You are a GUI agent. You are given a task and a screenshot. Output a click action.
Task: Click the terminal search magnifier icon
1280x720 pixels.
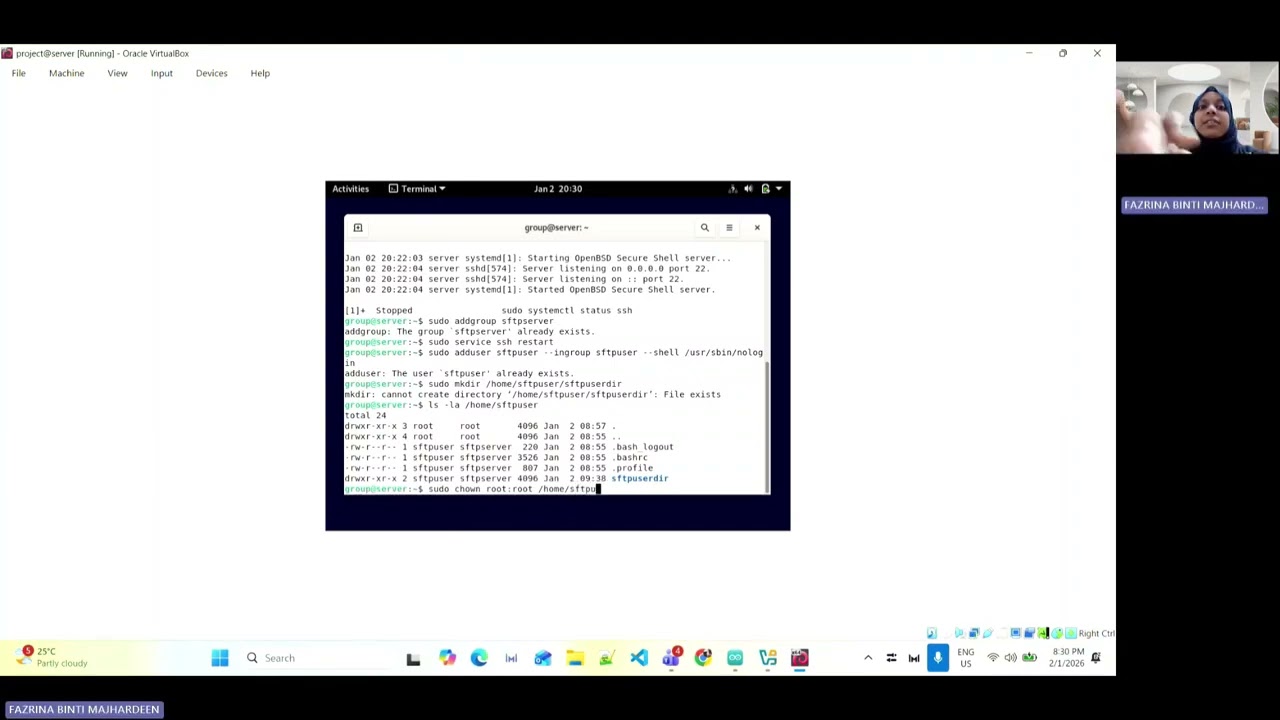point(705,228)
